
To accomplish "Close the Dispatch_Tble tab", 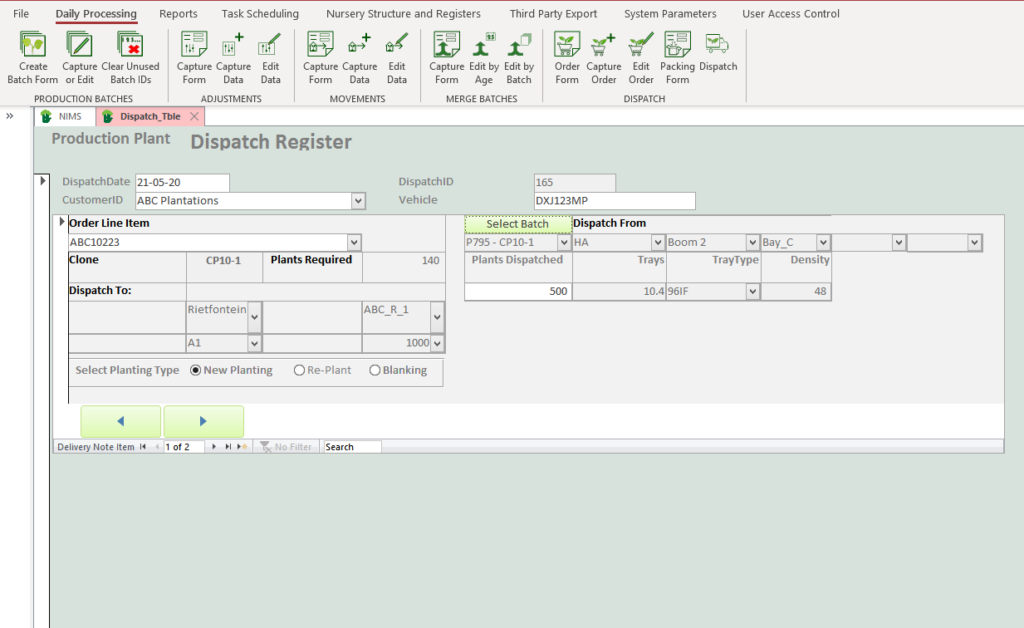I will tap(195, 116).
